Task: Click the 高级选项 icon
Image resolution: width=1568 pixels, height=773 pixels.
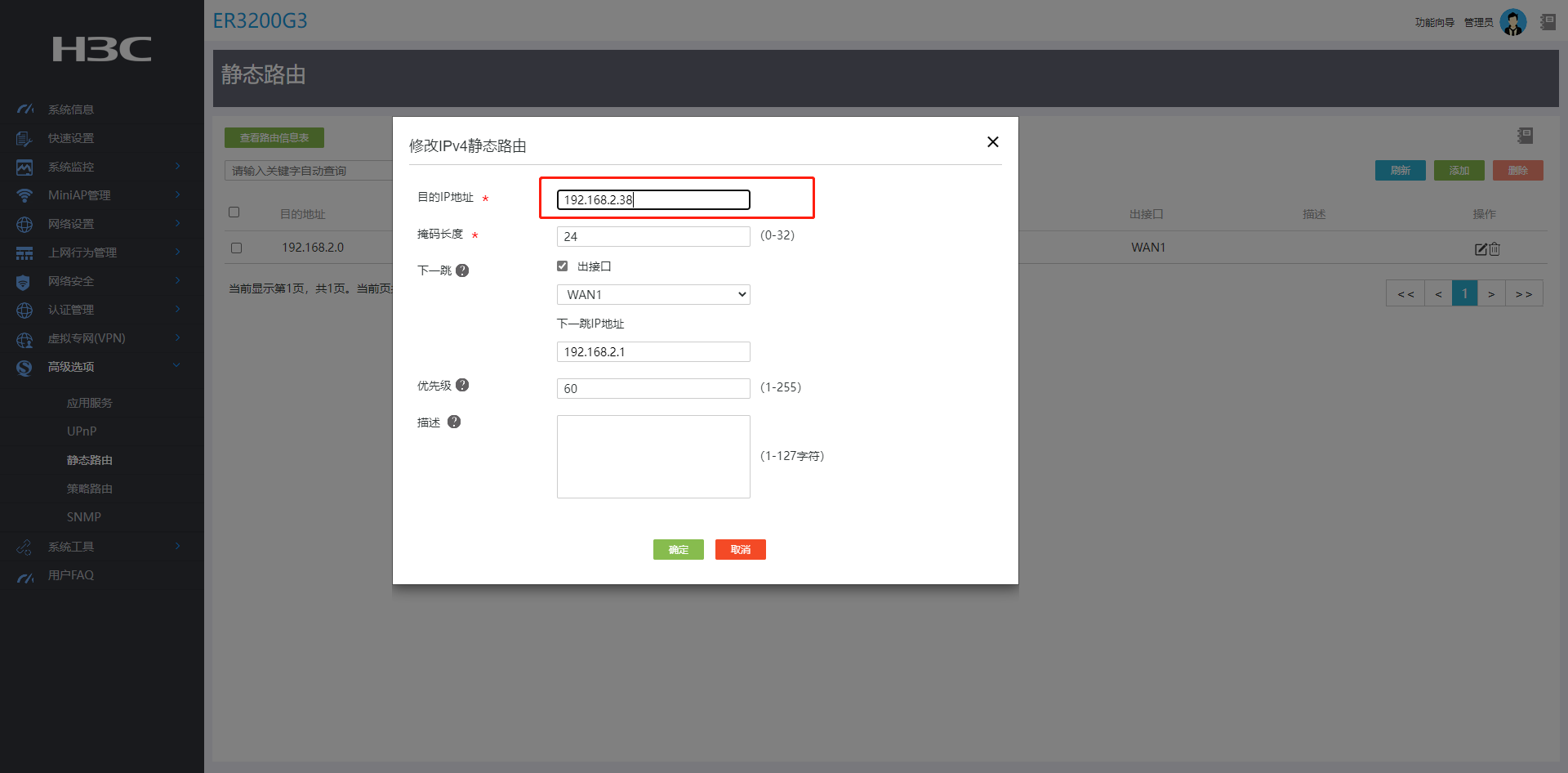Action: (x=24, y=368)
